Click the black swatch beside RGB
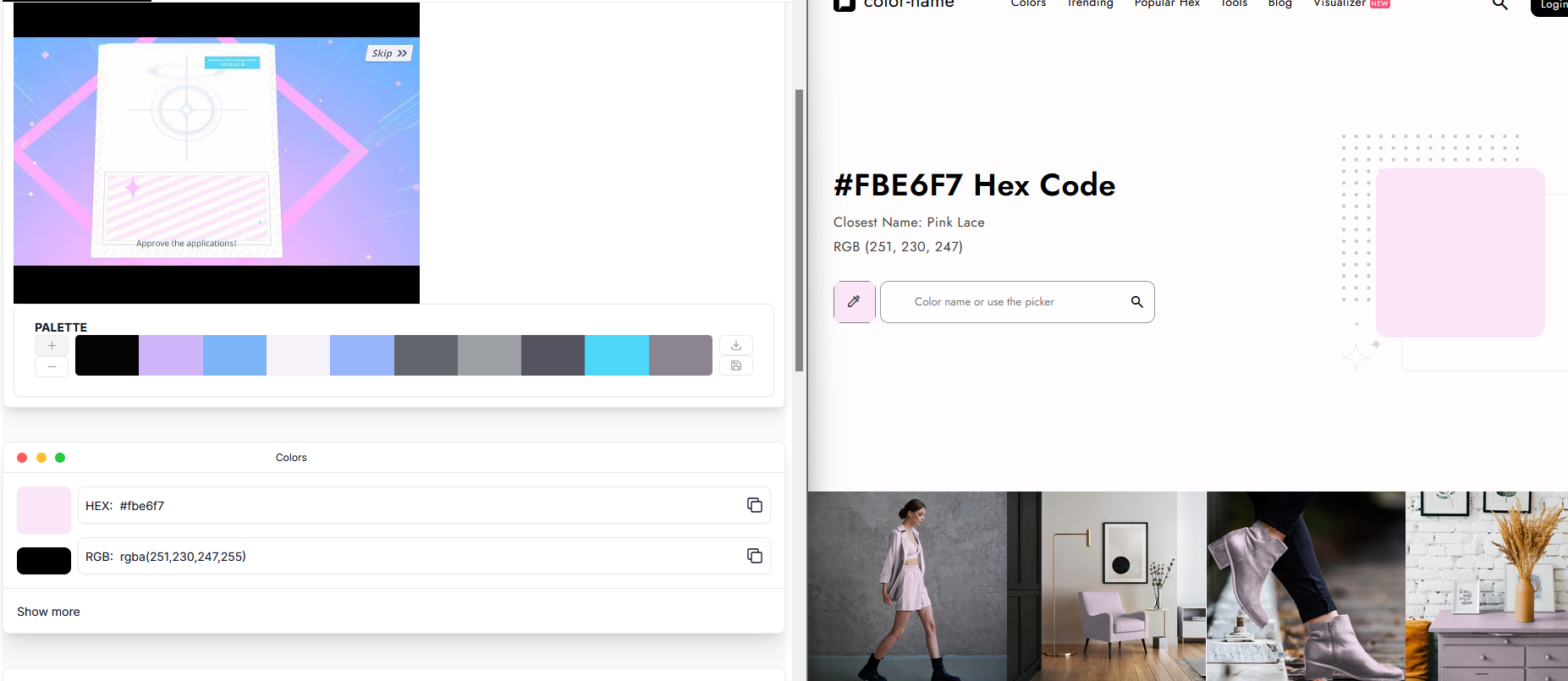The height and width of the screenshot is (681, 1568). (x=44, y=561)
